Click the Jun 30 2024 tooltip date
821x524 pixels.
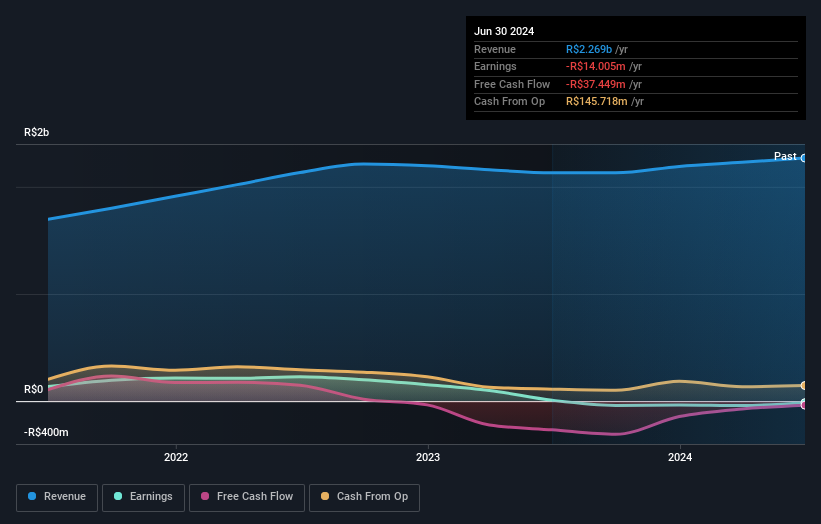click(x=504, y=31)
